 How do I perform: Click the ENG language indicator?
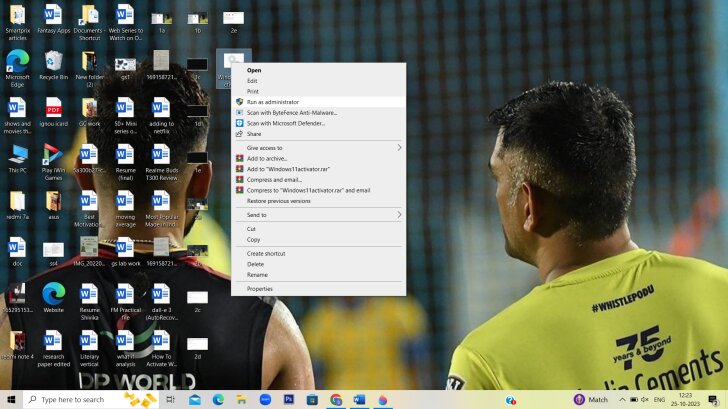tap(659, 399)
